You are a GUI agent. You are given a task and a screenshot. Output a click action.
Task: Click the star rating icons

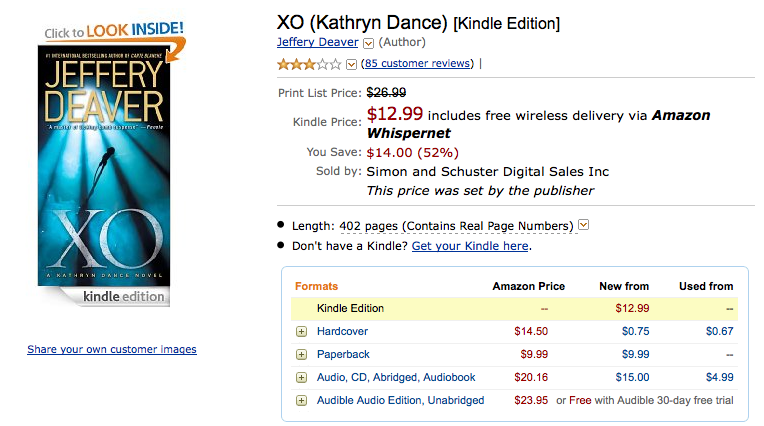click(309, 64)
